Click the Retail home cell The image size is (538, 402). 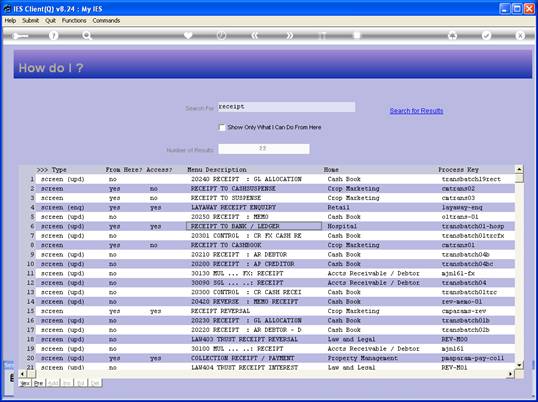pyautogui.click(x=339, y=208)
